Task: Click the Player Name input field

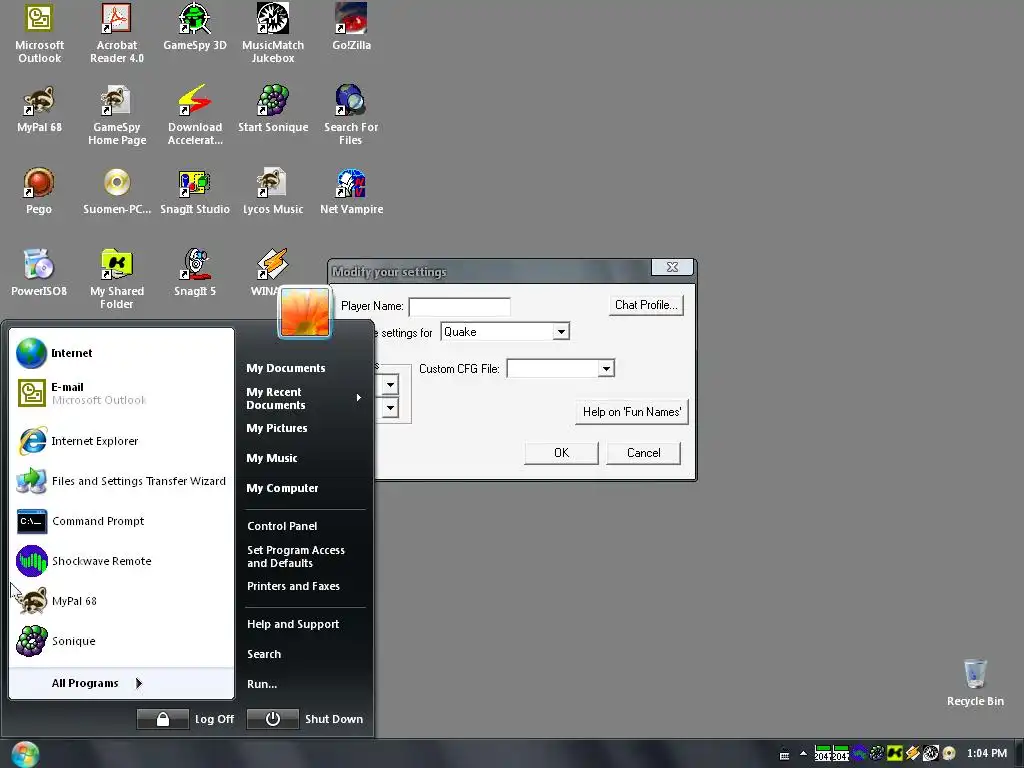Action: 459,306
